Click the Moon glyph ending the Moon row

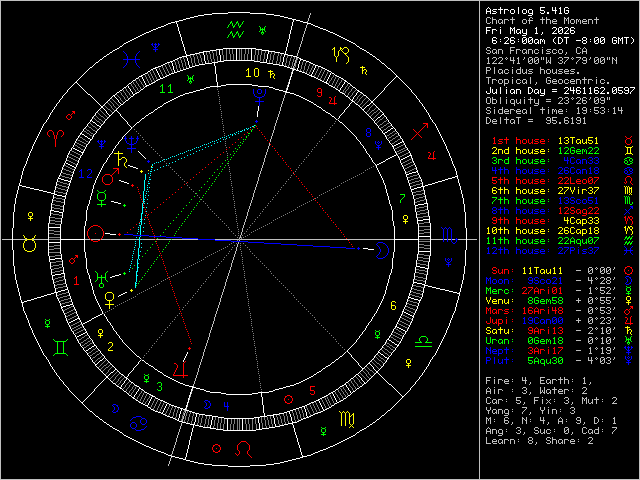(629, 281)
